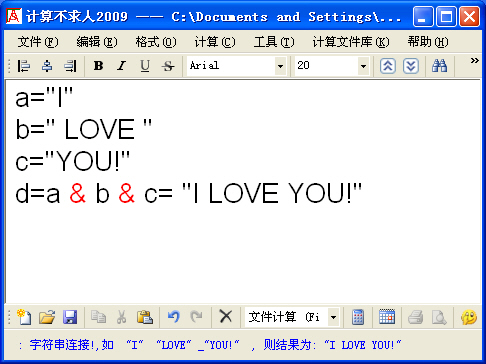Click the Redo arrow icon
The image size is (486, 364).
pyautogui.click(x=196, y=317)
